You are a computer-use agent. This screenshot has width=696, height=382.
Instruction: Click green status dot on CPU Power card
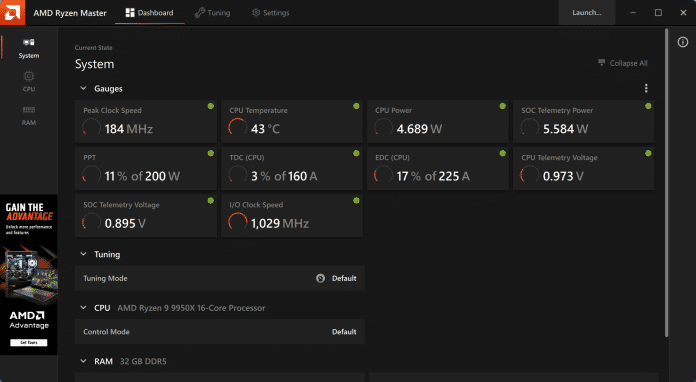coord(502,106)
